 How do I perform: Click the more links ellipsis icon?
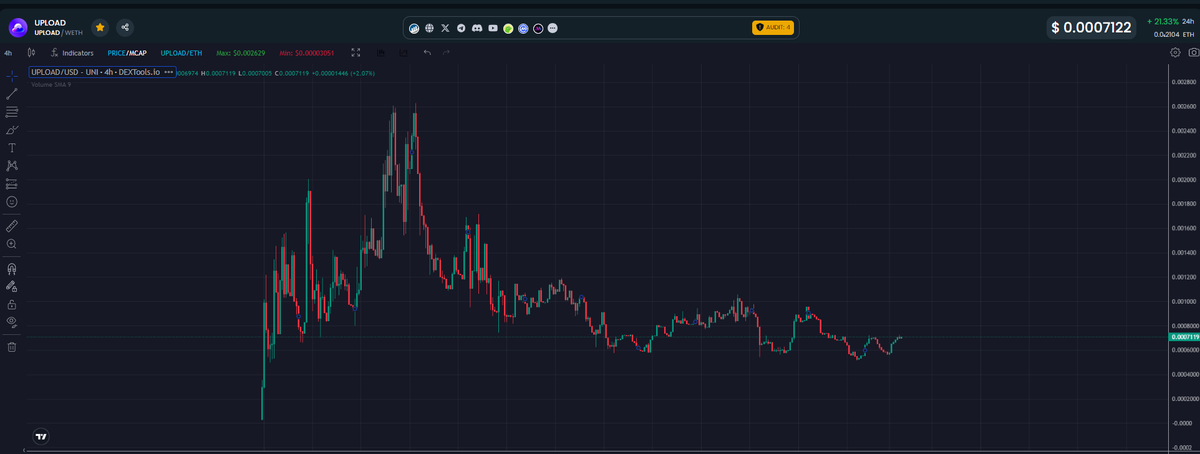click(x=553, y=28)
